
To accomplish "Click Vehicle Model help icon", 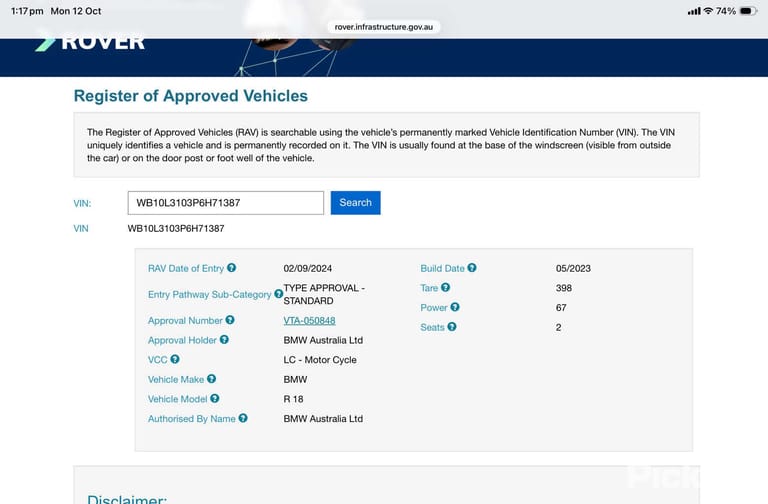I will coord(215,399).
